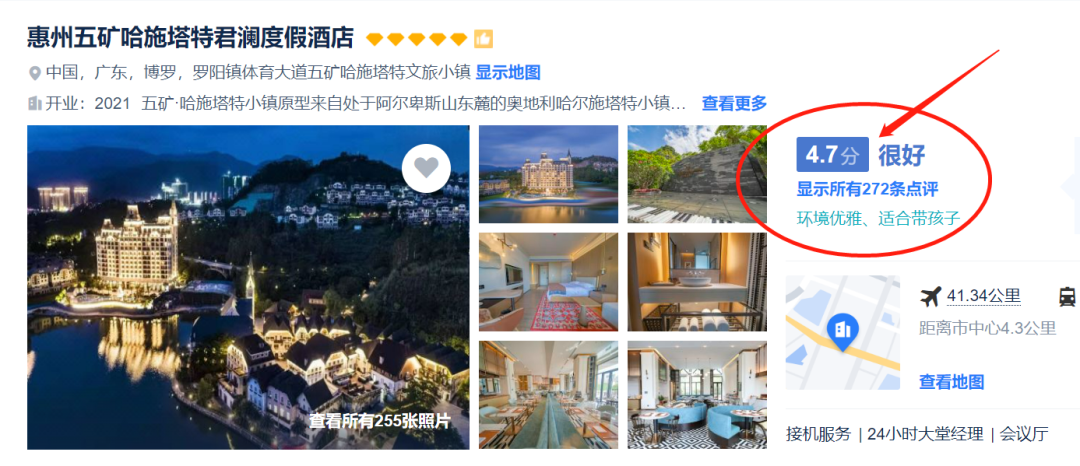Click the train icon beside airport distance

(1068, 297)
